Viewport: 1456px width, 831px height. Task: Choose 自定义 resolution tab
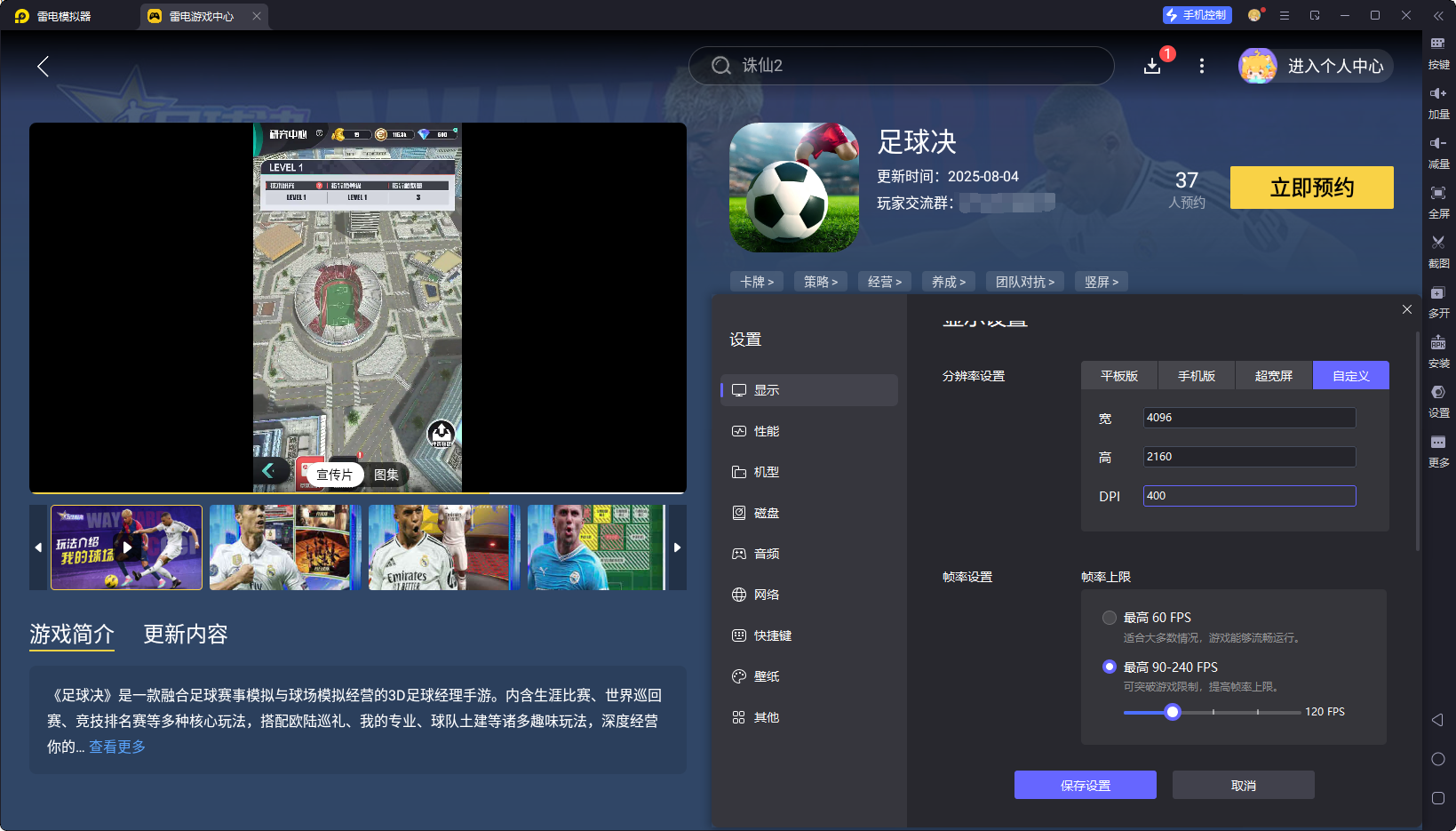point(1351,376)
